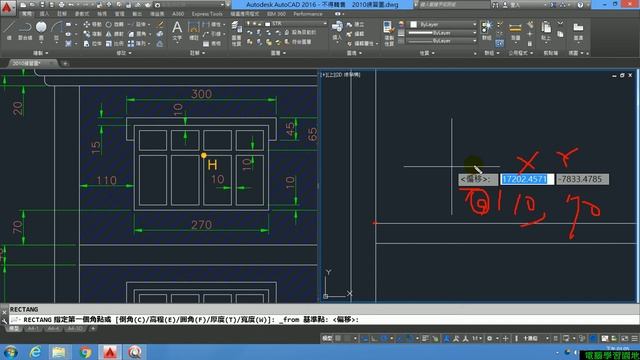The height and width of the screenshot is (360, 640).
Task: Open the A360 ribbon tab
Action: 178,14
